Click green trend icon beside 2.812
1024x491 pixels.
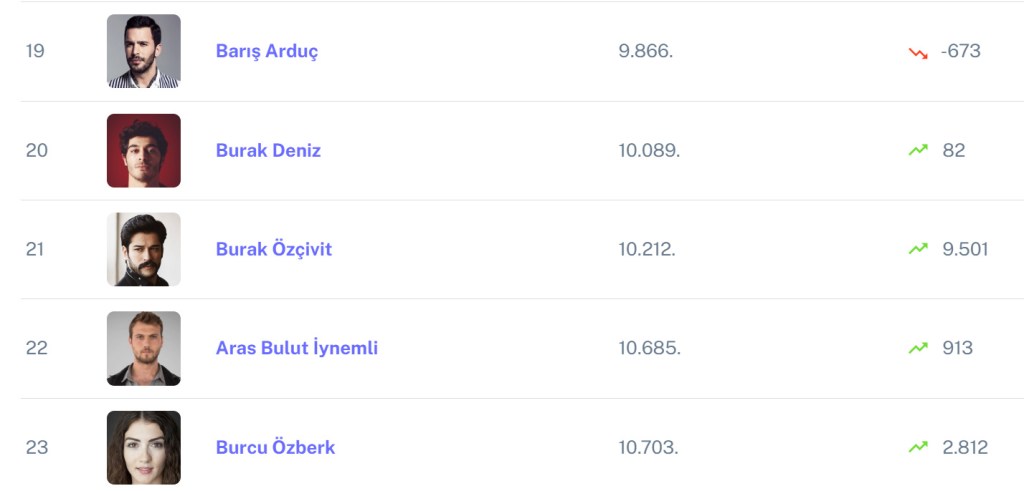tap(918, 447)
